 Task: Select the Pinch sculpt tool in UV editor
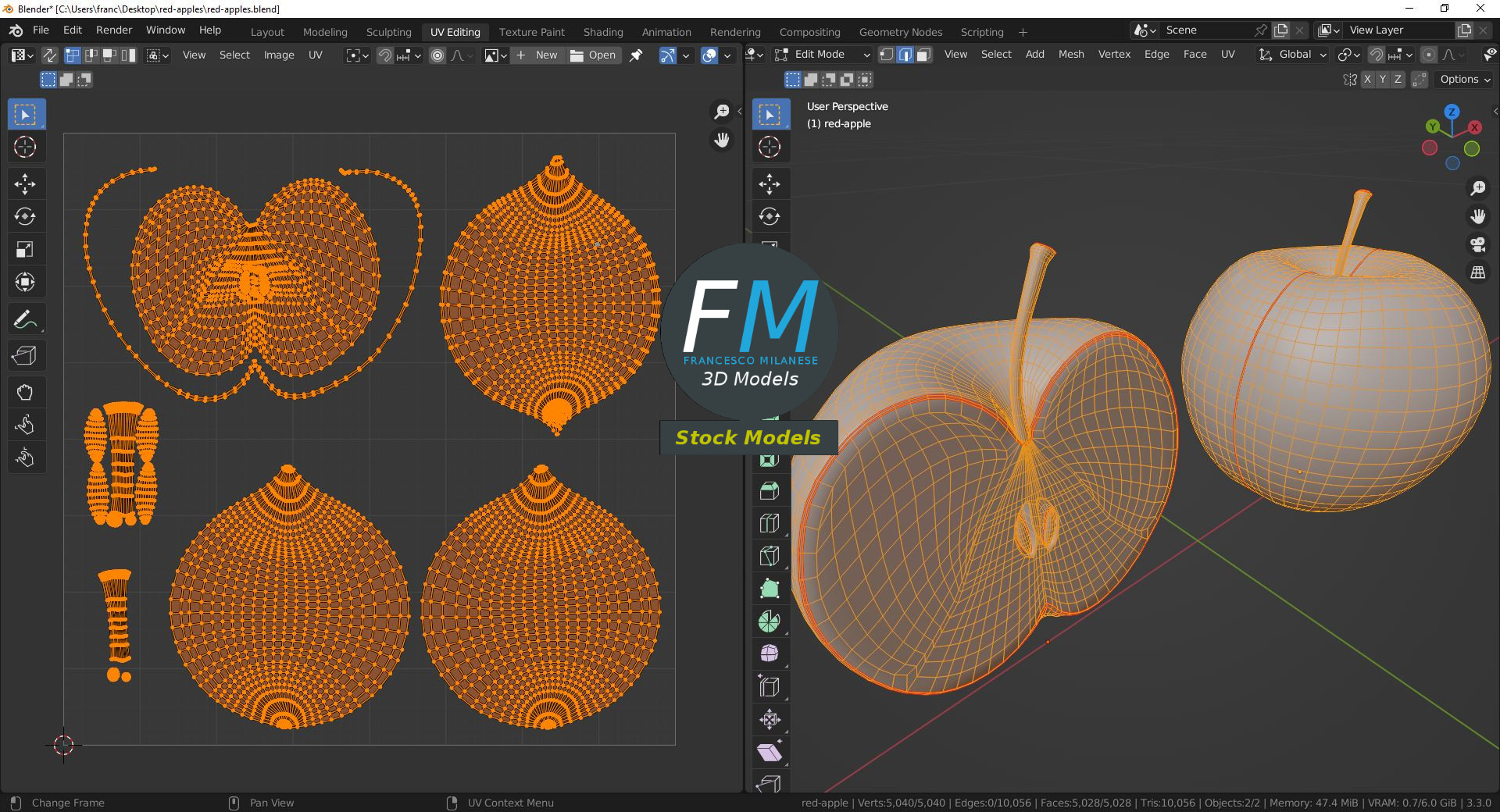25,458
